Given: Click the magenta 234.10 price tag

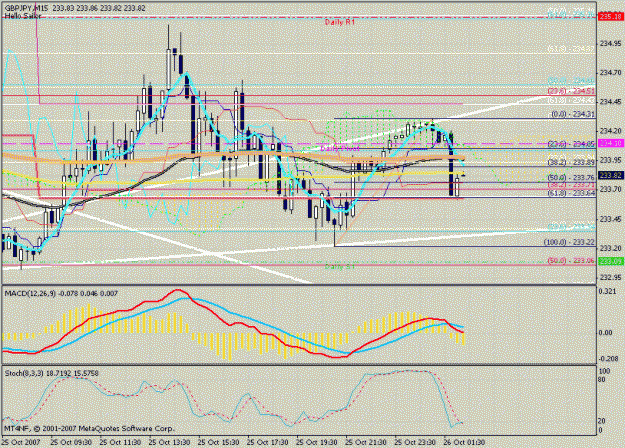Looking at the screenshot, I should [611, 143].
